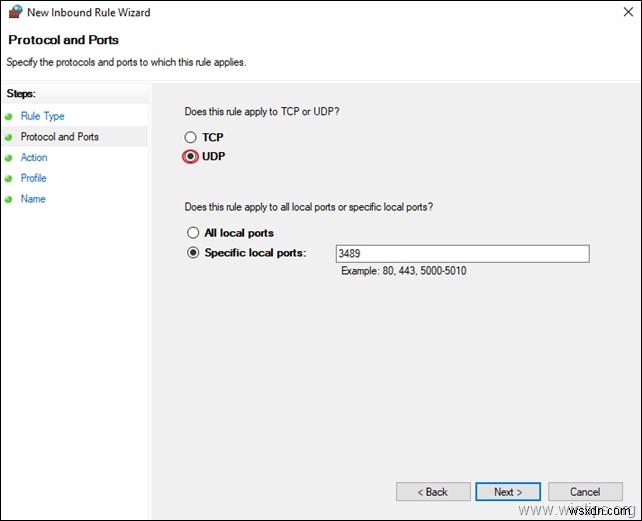642x521 pixels.
Task: Click the green bullet beside Rule Type
Action: (9, 117)
